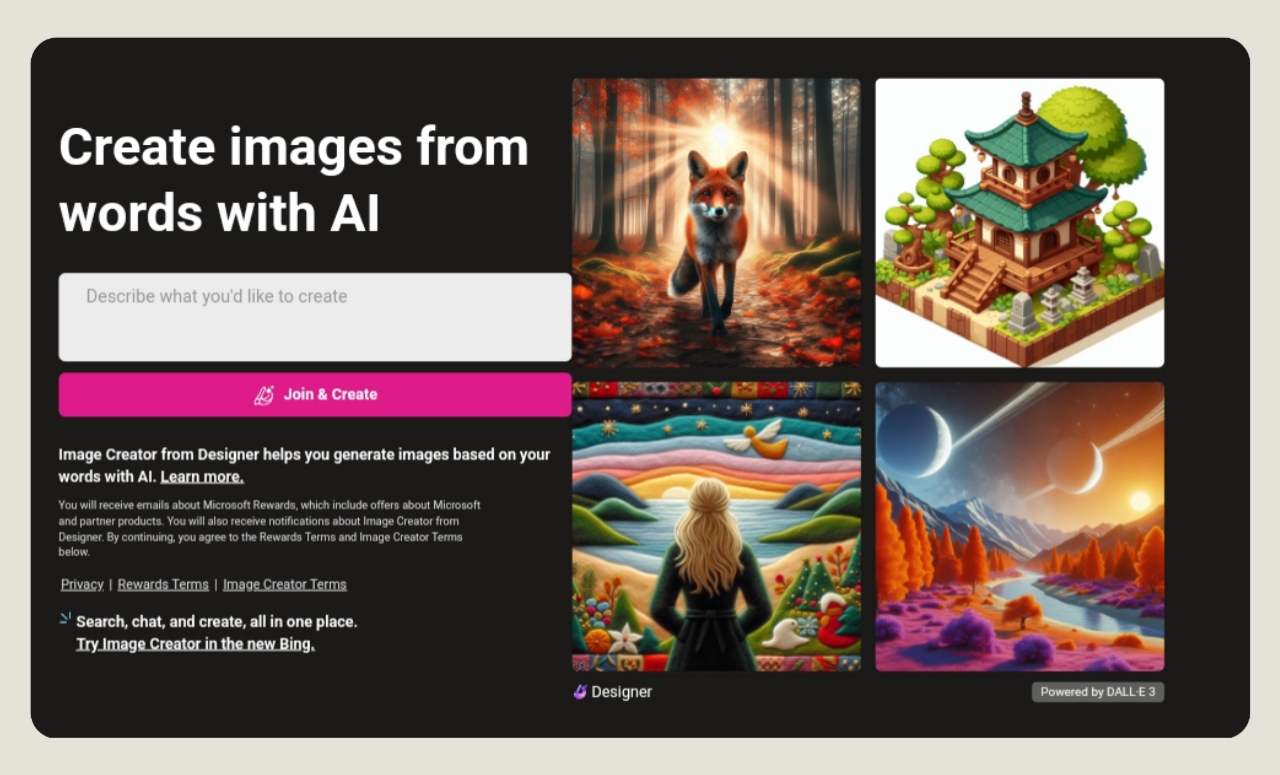Viewport: 1280px width, 775px height.
Task: Click the Designer text label below the images
Action: 621,692
